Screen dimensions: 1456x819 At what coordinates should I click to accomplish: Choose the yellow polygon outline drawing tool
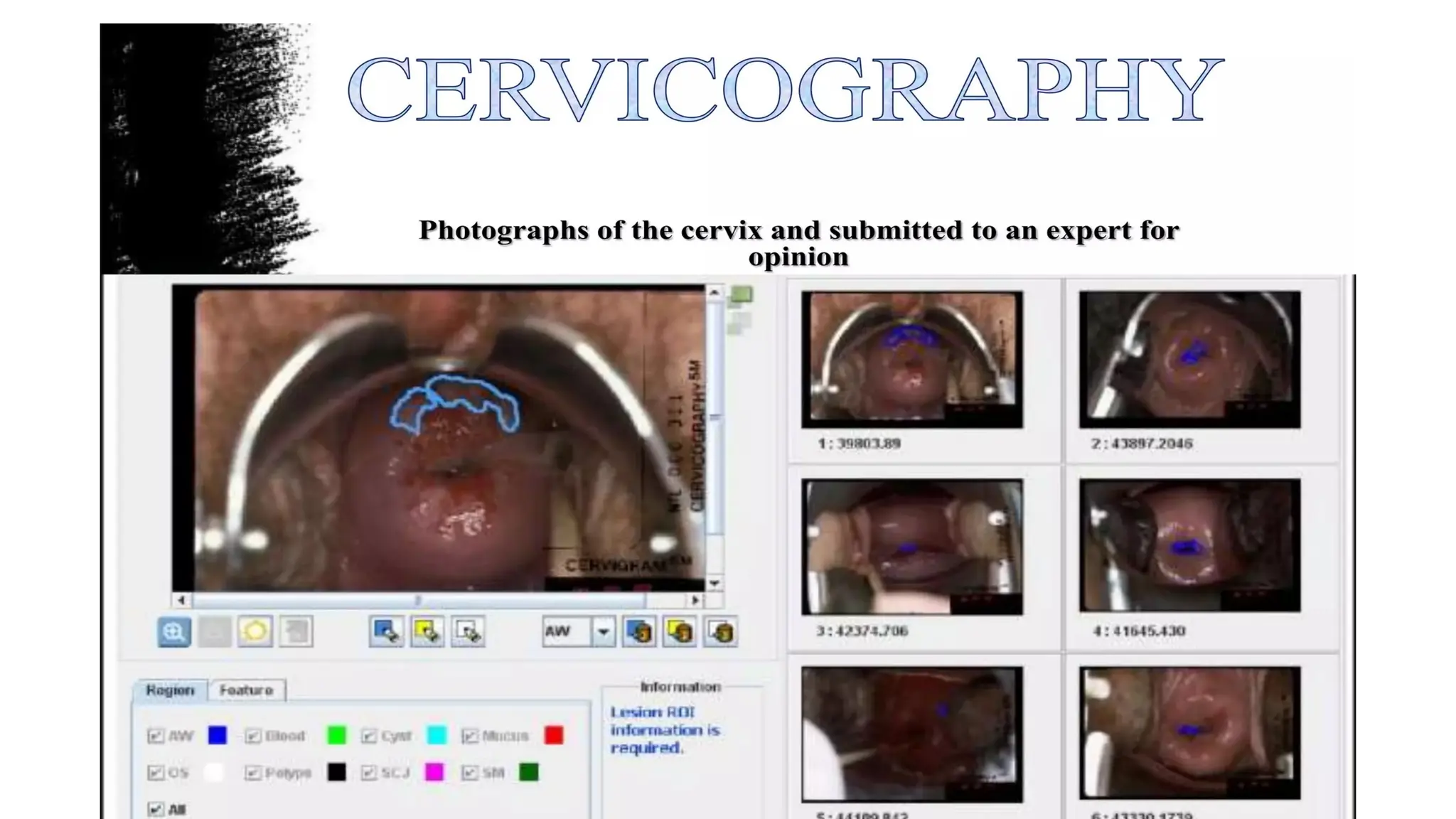point(255,631)
